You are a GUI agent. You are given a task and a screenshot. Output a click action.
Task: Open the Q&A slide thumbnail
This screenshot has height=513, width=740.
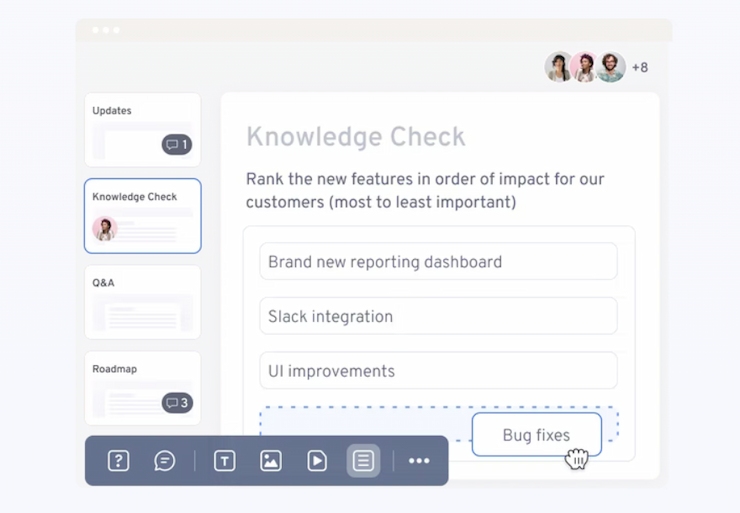[x=143, y=302]
